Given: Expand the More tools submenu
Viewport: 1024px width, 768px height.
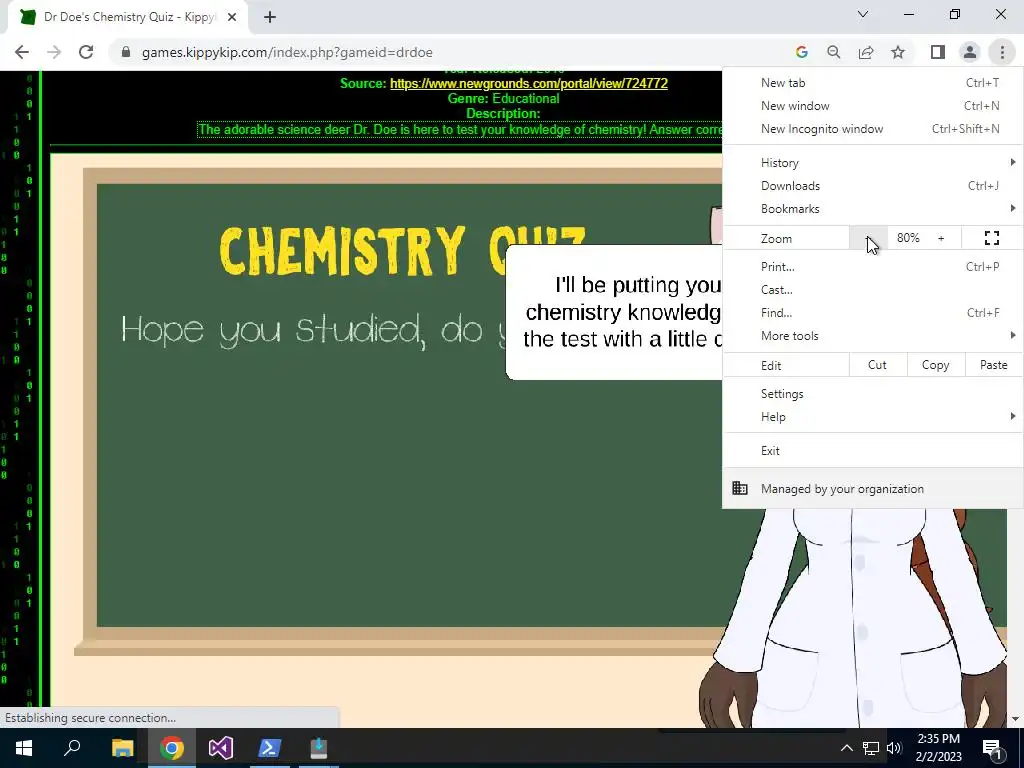Looking at the screenshot, I should (872, 336).
